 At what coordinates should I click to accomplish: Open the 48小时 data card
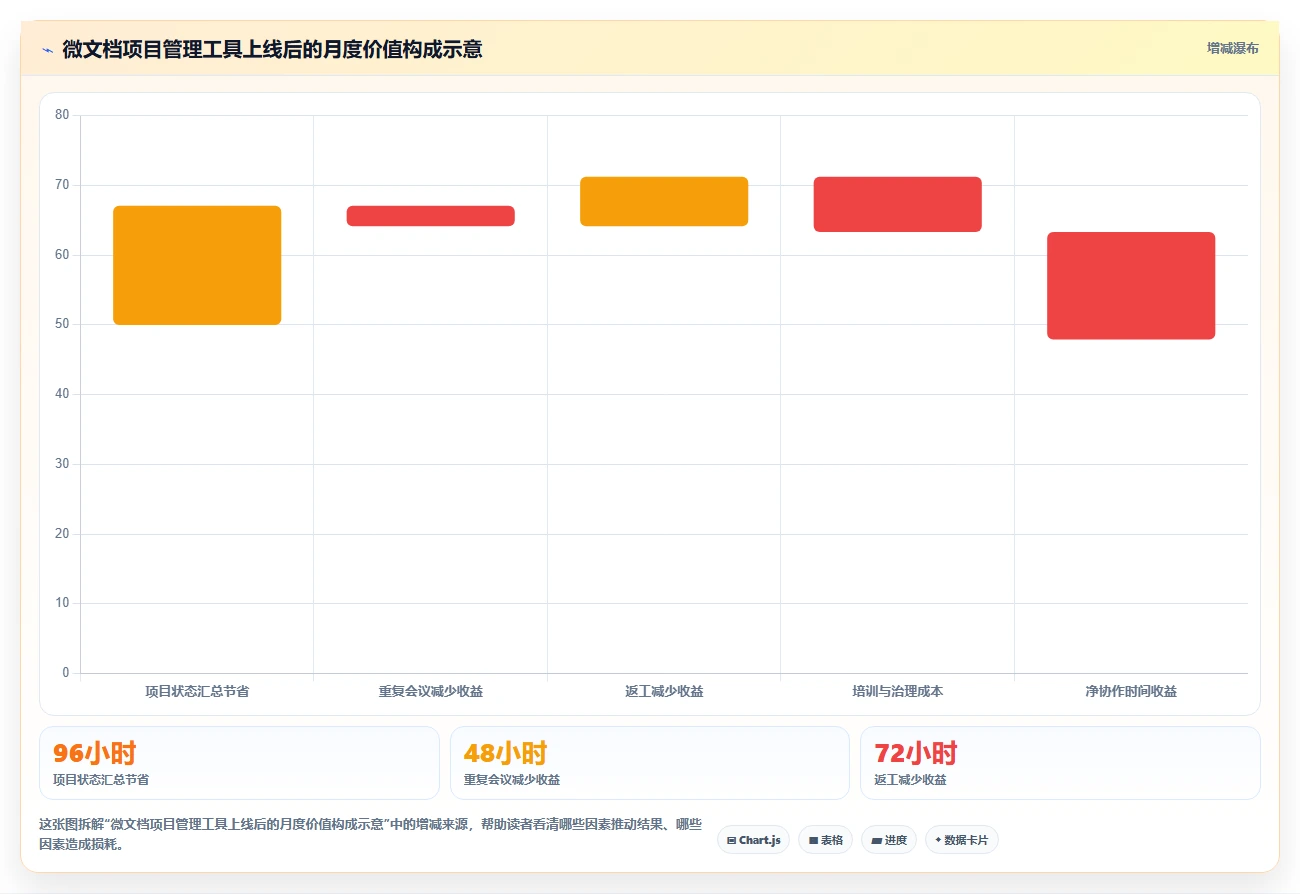[650, 763]
